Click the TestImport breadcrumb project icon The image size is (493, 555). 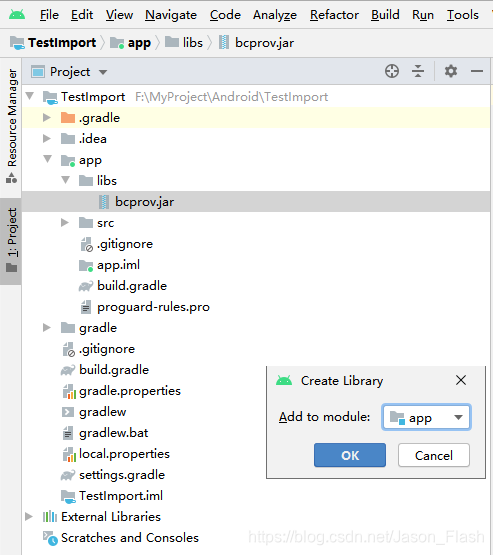tap(17, 42)
